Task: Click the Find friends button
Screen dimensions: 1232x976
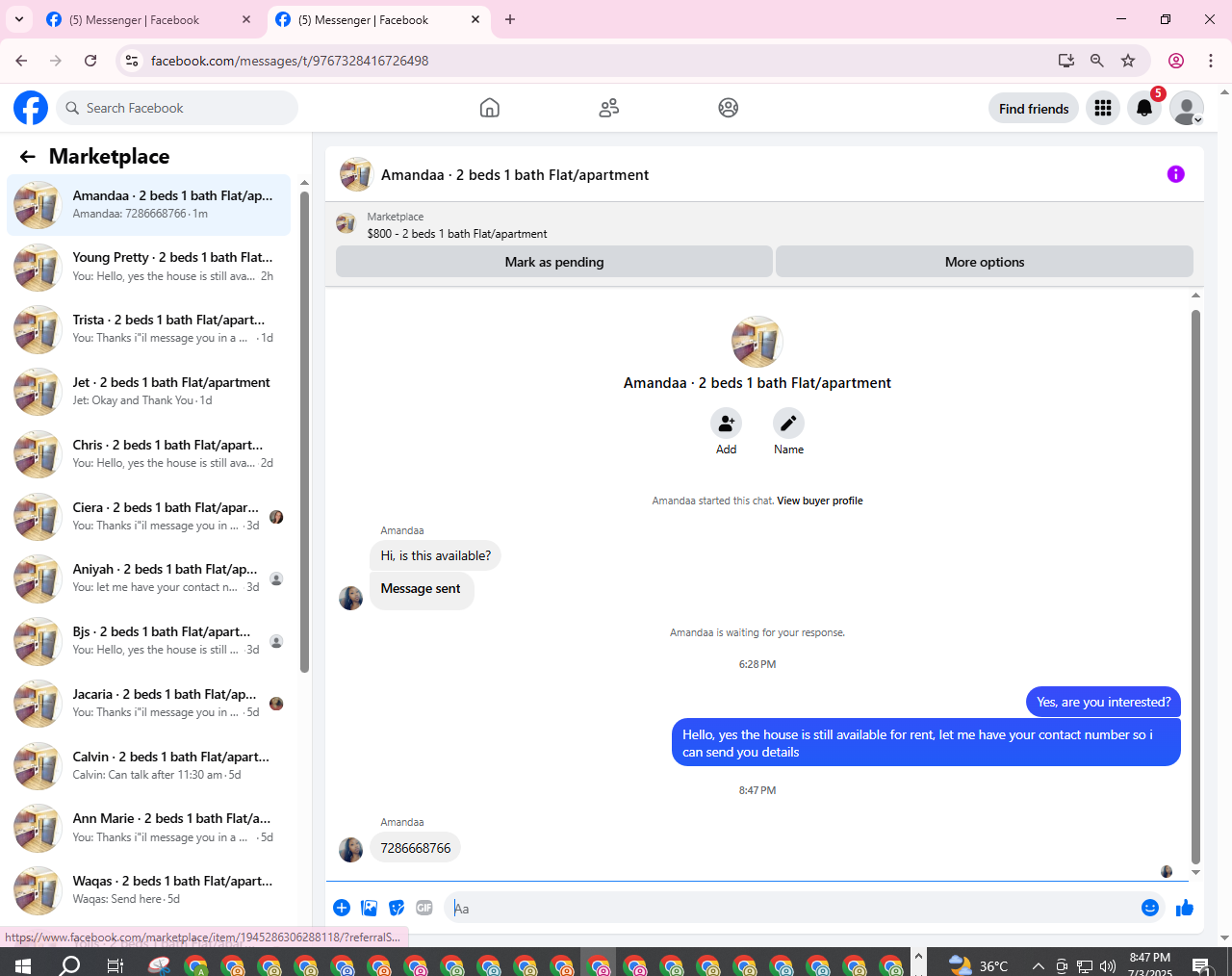Action: click(1034, 108)
